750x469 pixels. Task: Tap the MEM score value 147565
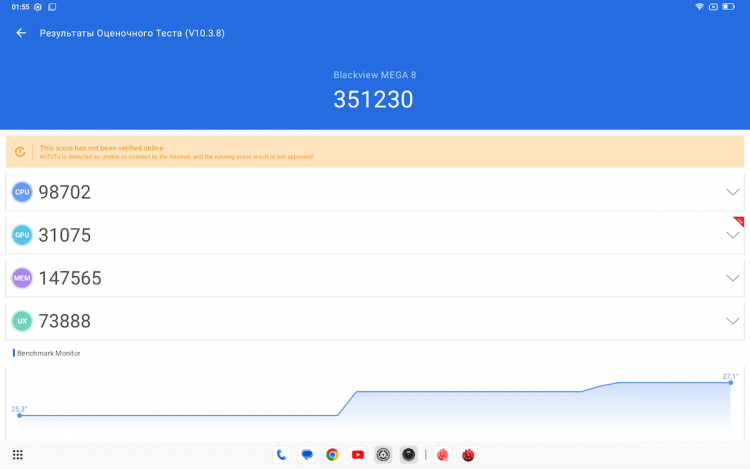70,278
